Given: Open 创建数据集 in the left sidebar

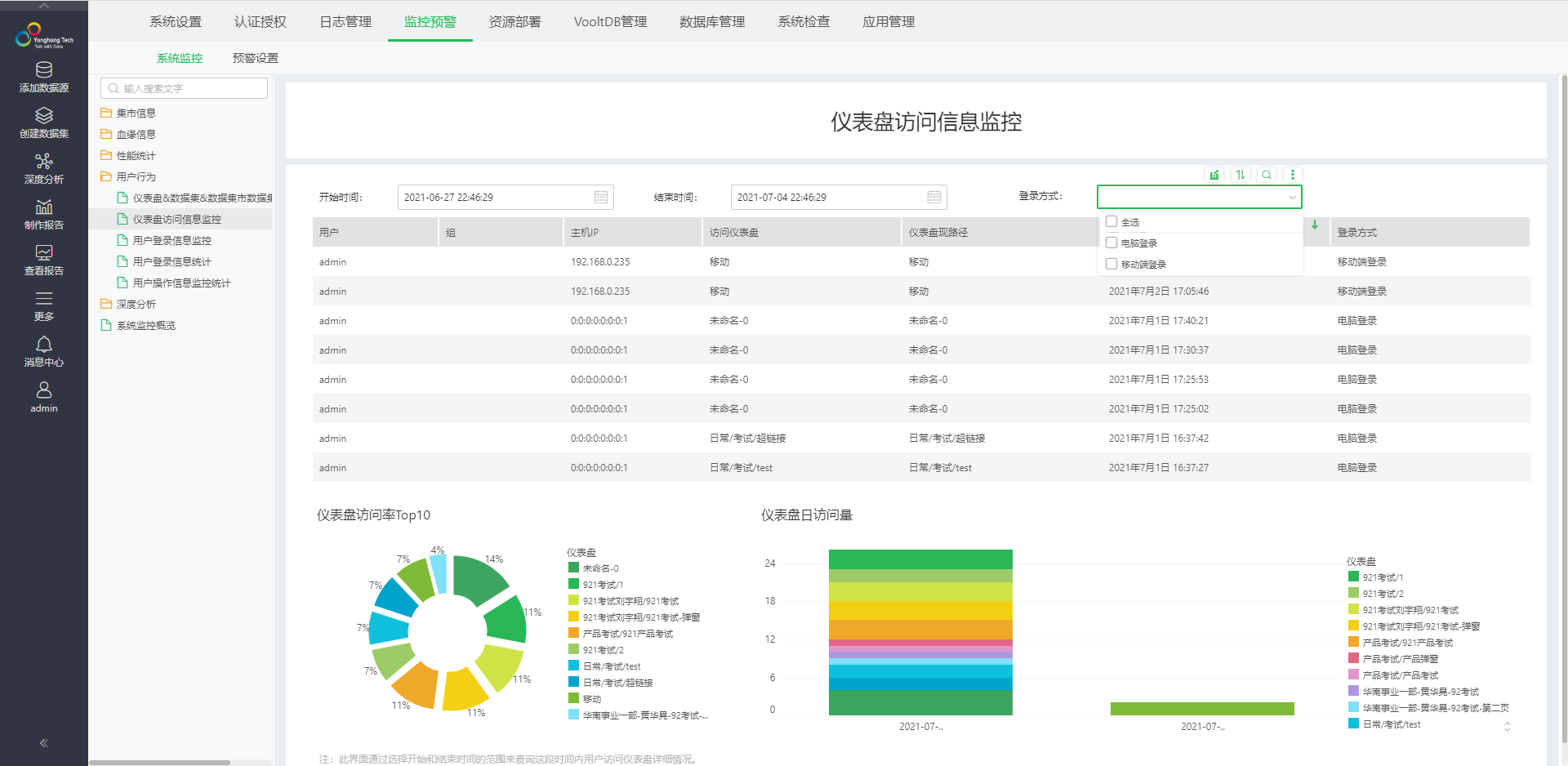Looking at the screenshot, I should coord(44,123).
